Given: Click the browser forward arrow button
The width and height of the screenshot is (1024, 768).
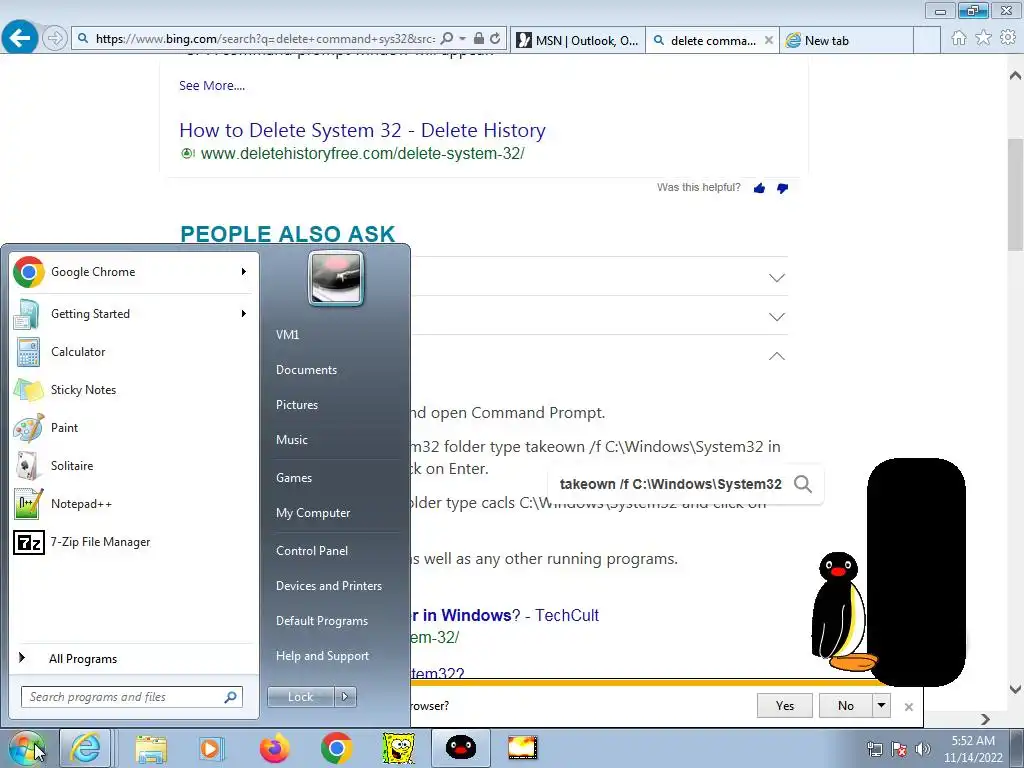Looking at the screenshot, I should (55, 39).
